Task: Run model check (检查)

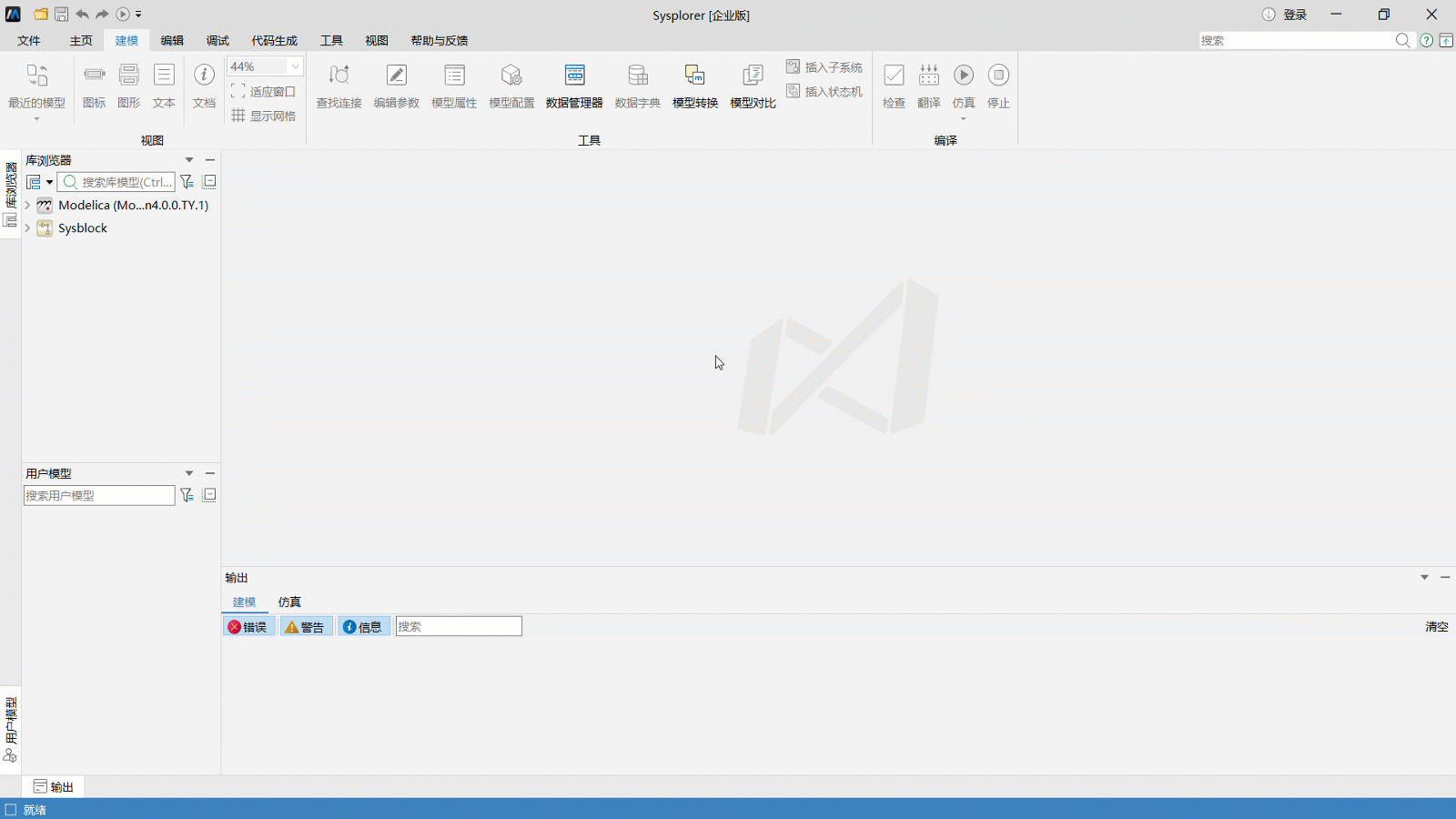Action: (x=894, y=86)
